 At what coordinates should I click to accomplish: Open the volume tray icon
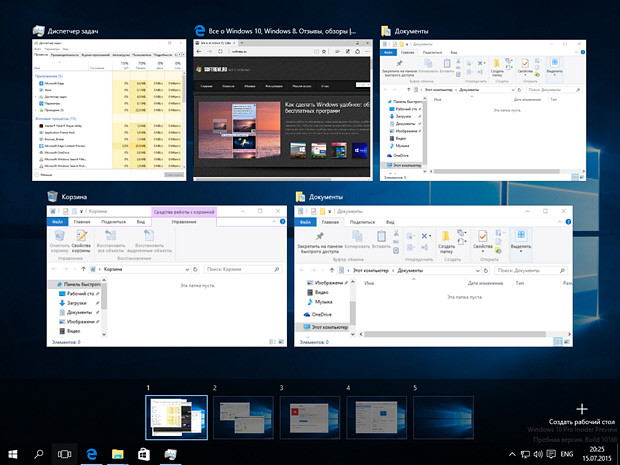click(538, 454)
